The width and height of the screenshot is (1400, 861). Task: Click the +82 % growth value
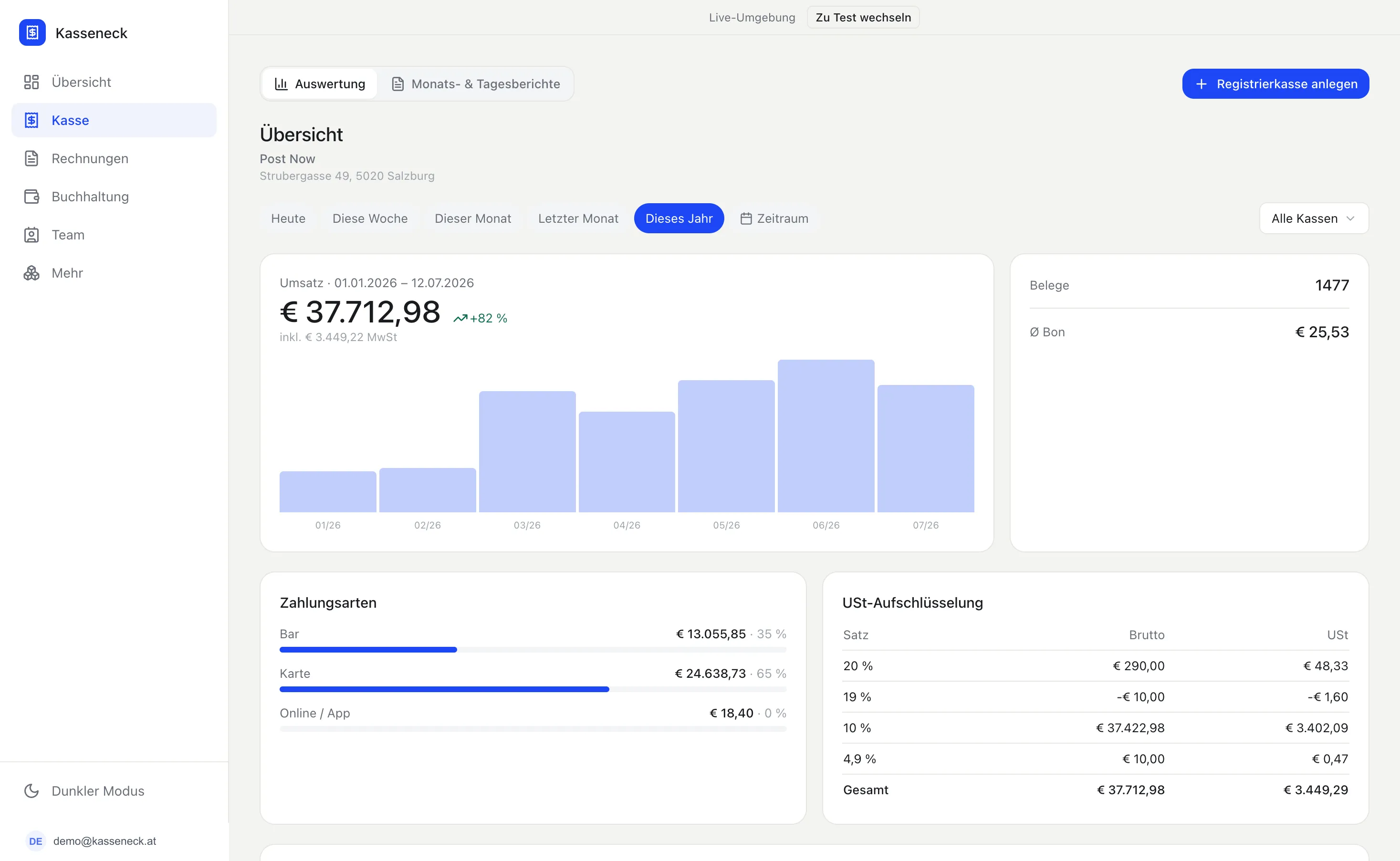(488, 318)
